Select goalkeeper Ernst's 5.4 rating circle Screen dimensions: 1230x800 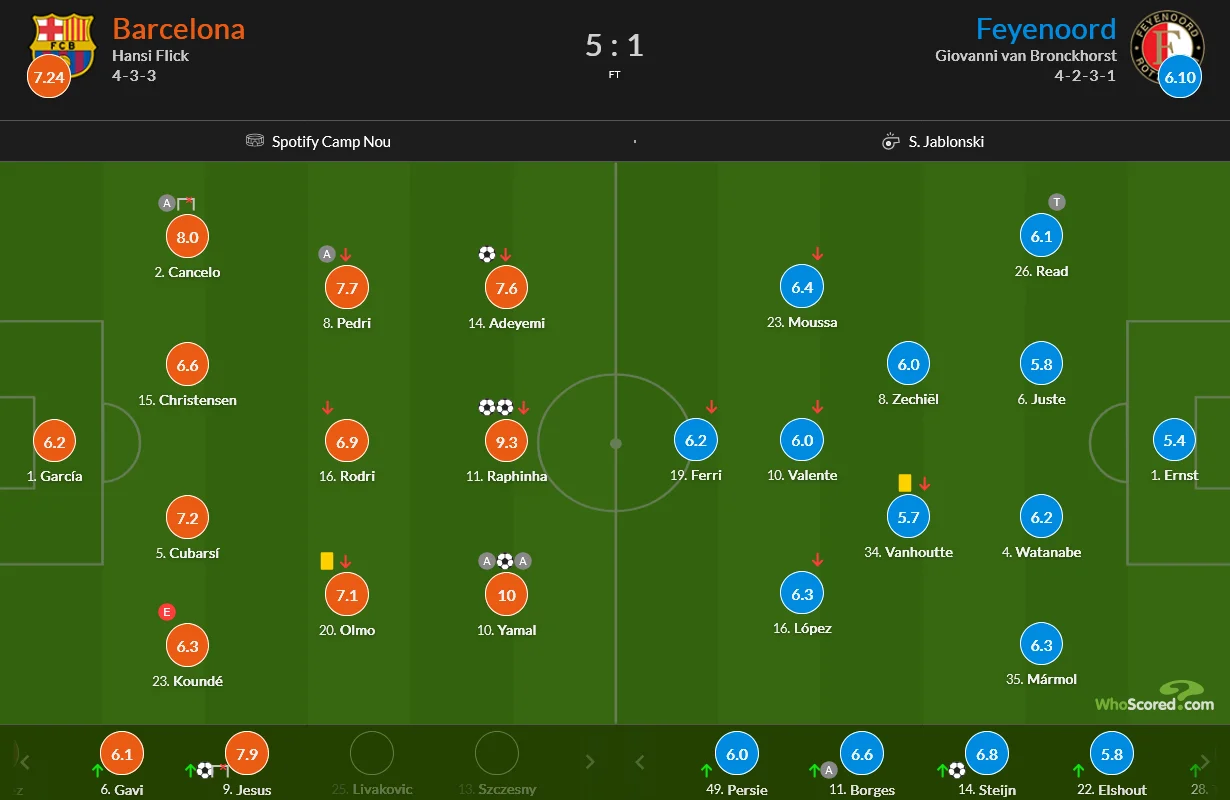[1174, 440]
